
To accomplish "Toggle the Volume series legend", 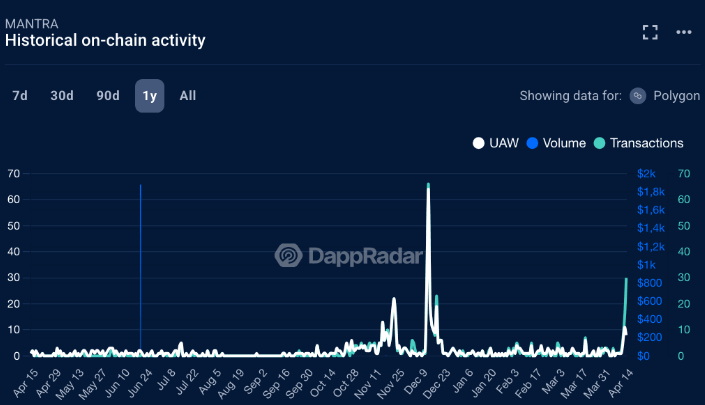I will [556, 143].
